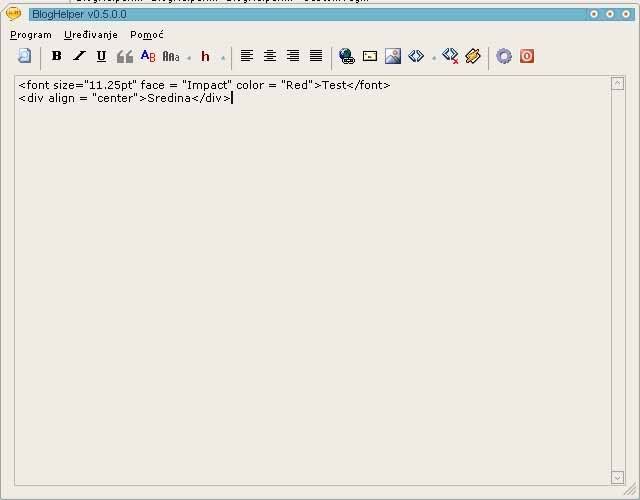Viewport: 640px width, 500px height.
Task: Center align the text
Action: click(270, 56)
